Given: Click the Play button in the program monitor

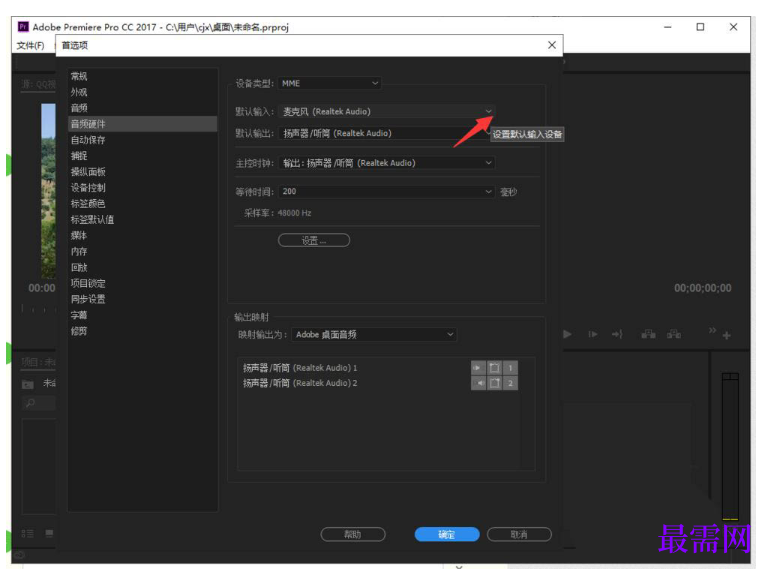Looking at the screenshot, I should tap(567, 334).
